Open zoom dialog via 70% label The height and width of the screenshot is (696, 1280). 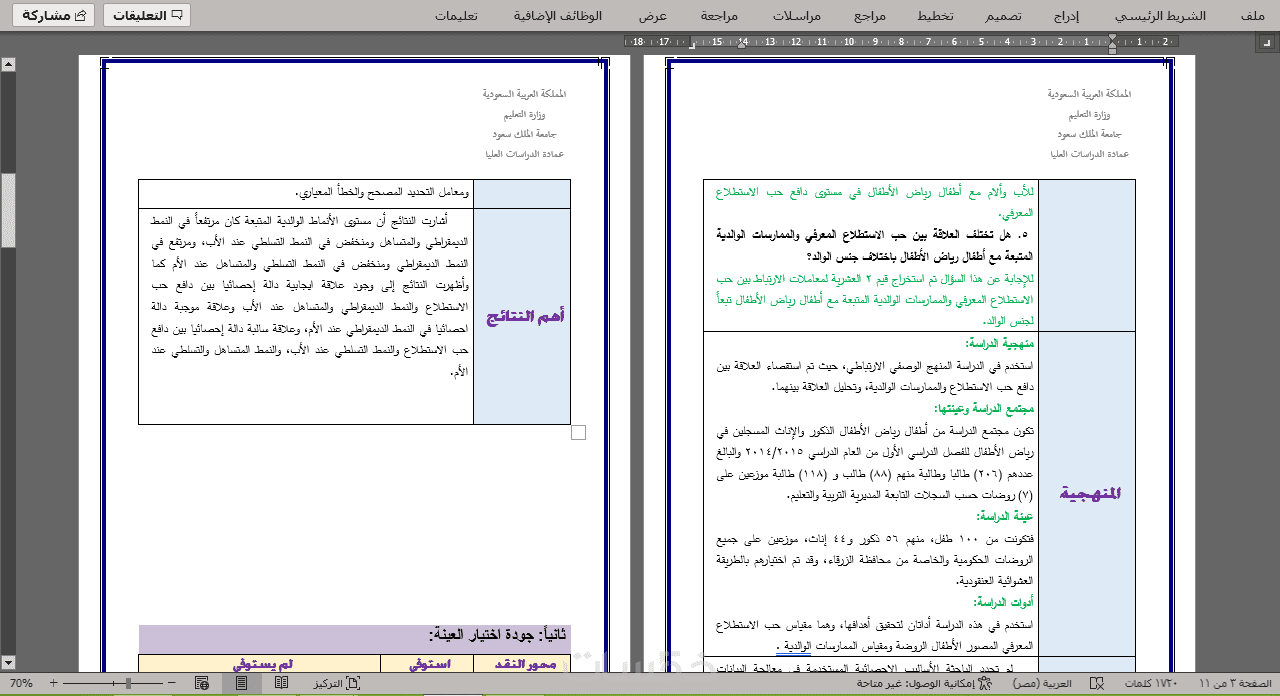click(21, 683)
